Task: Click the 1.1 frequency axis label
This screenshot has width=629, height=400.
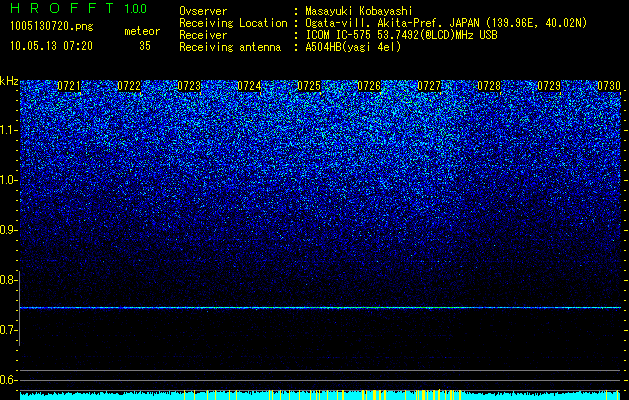Action: coord(8,130)
